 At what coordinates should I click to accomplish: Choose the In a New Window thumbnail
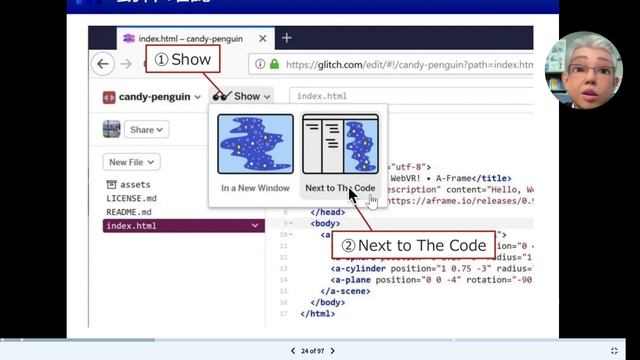[x=256, y=144]
